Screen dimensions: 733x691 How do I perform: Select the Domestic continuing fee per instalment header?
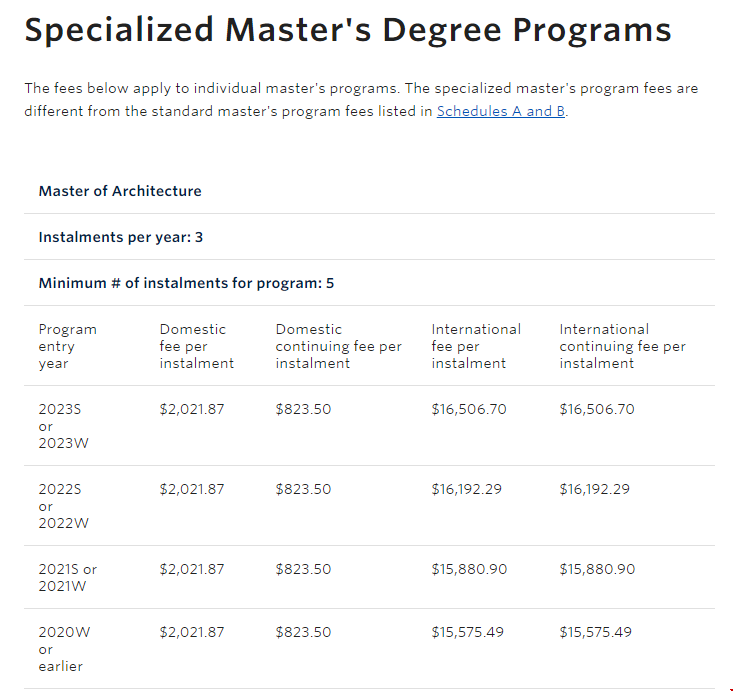click(x=338, y=346)
